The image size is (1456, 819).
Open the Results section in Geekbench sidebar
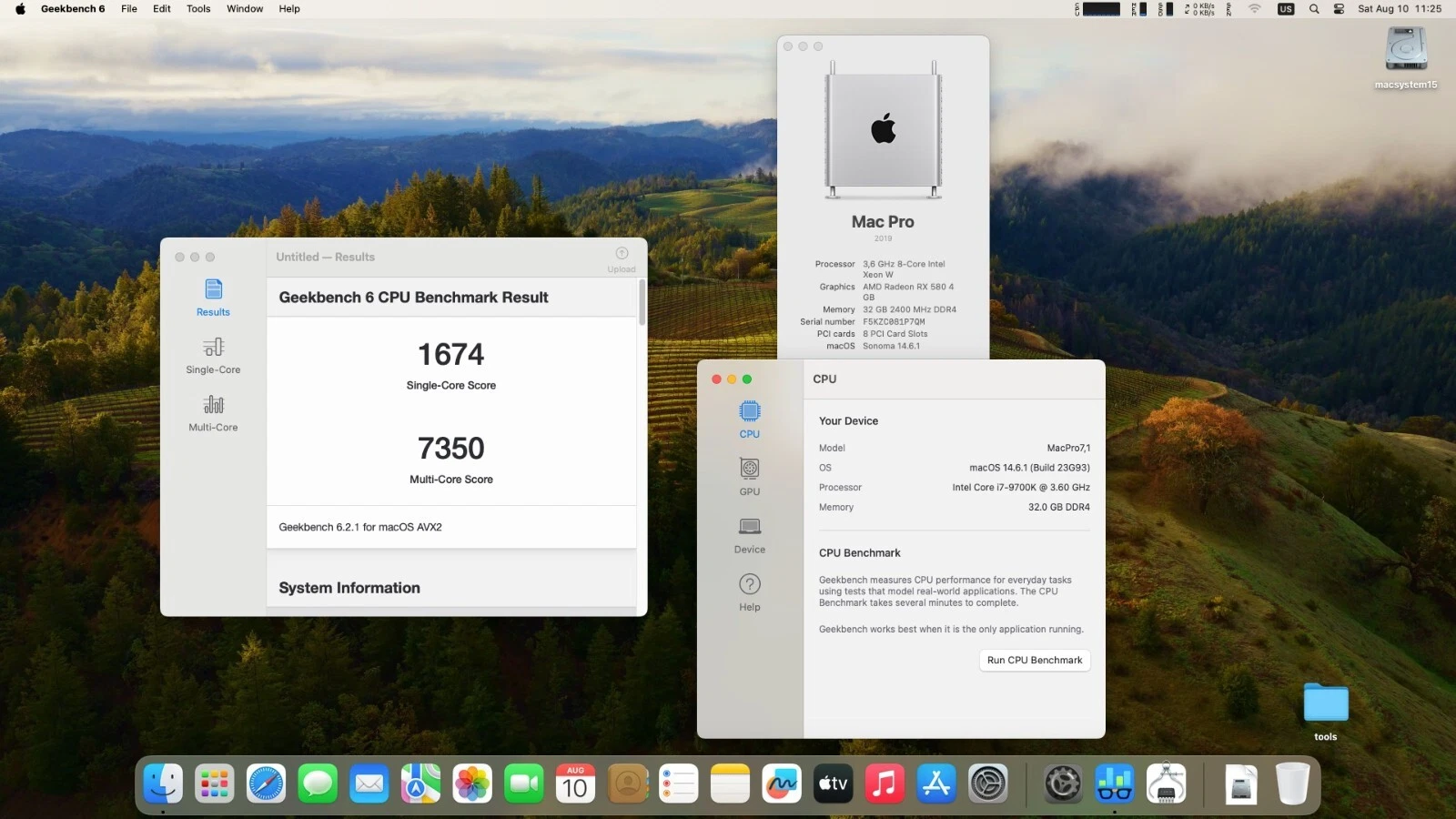[213, 298]
